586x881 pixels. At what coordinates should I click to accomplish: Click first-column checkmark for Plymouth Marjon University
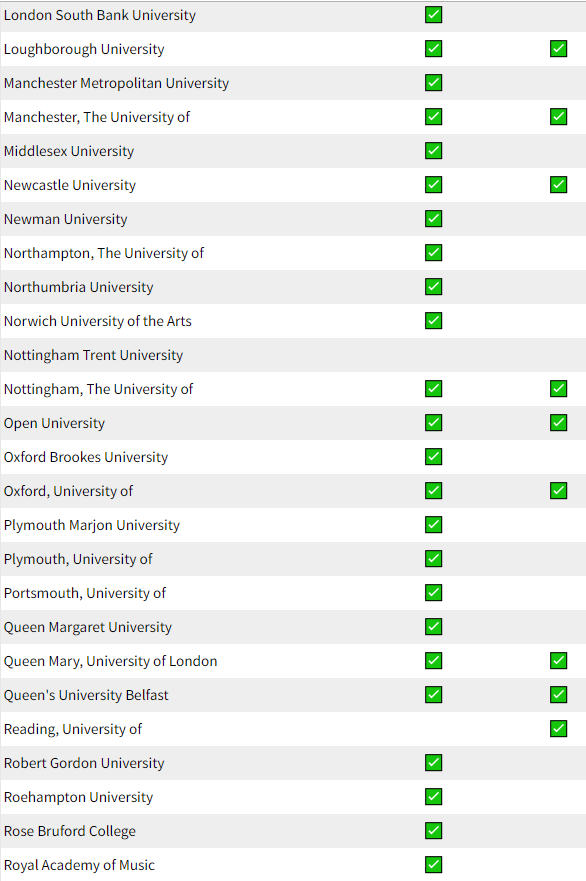433,525
